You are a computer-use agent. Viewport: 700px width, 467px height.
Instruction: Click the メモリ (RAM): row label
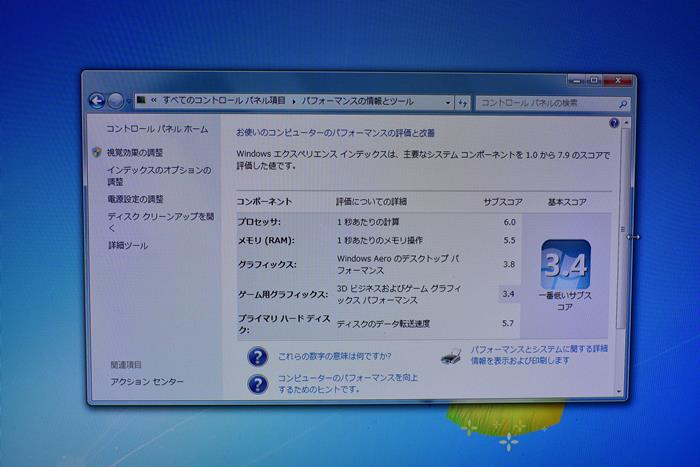266,241
